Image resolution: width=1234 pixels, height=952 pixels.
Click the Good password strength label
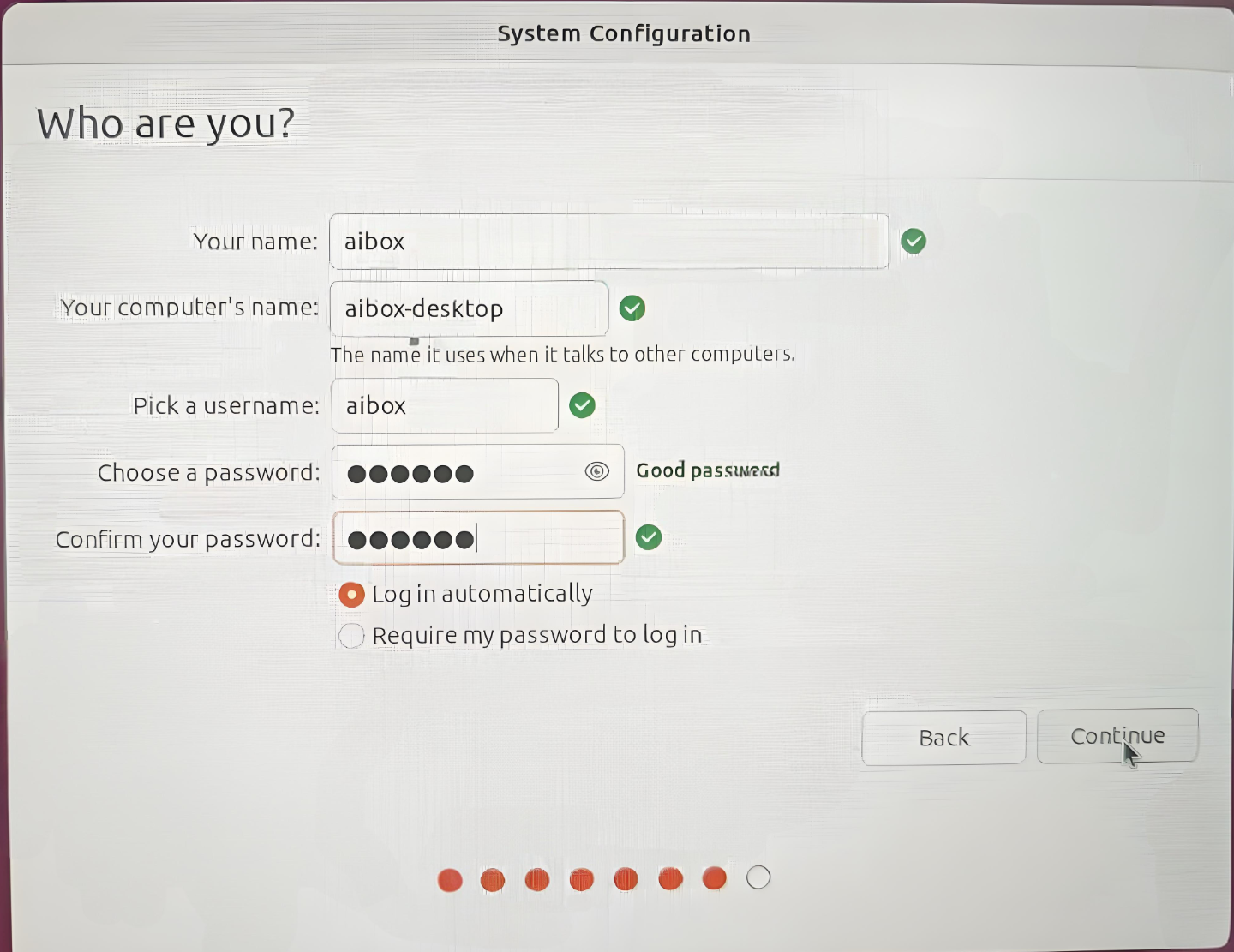(x=708, y=470)
